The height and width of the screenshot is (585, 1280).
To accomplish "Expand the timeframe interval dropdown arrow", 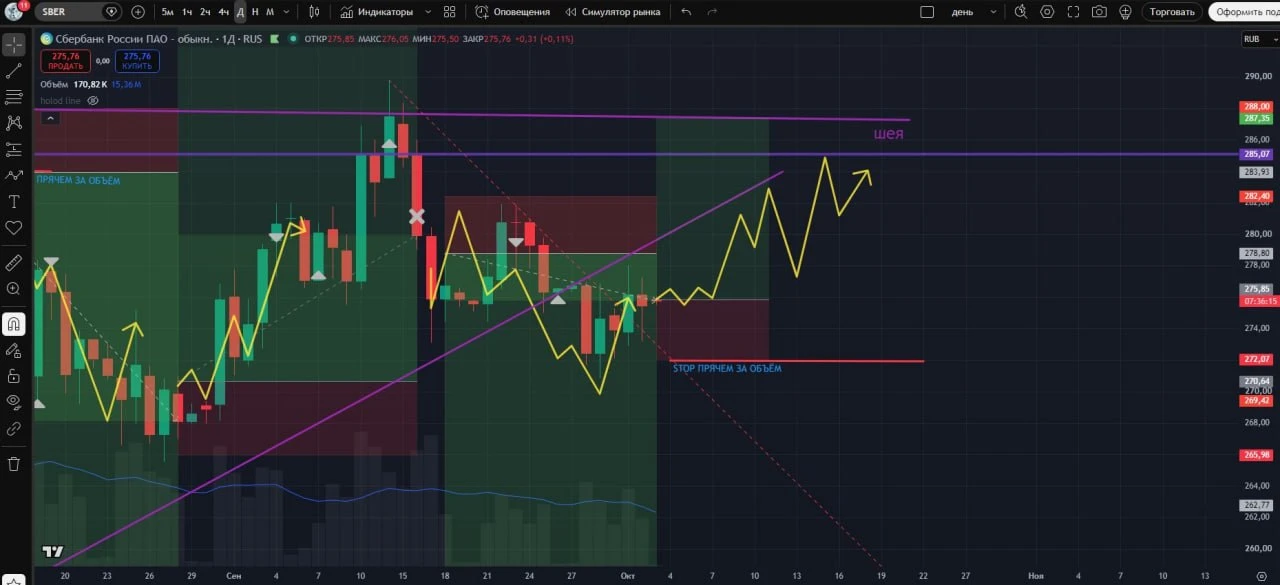I will [x=287, y=12].
